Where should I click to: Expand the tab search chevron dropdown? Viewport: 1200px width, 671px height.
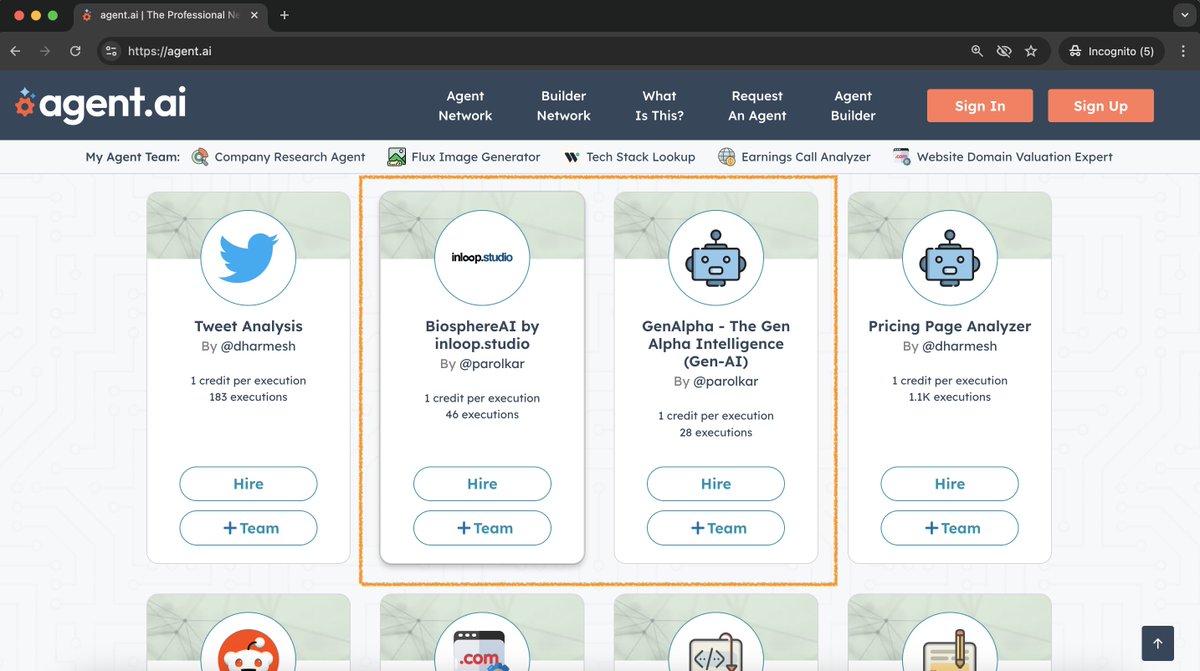point(1184,15)
